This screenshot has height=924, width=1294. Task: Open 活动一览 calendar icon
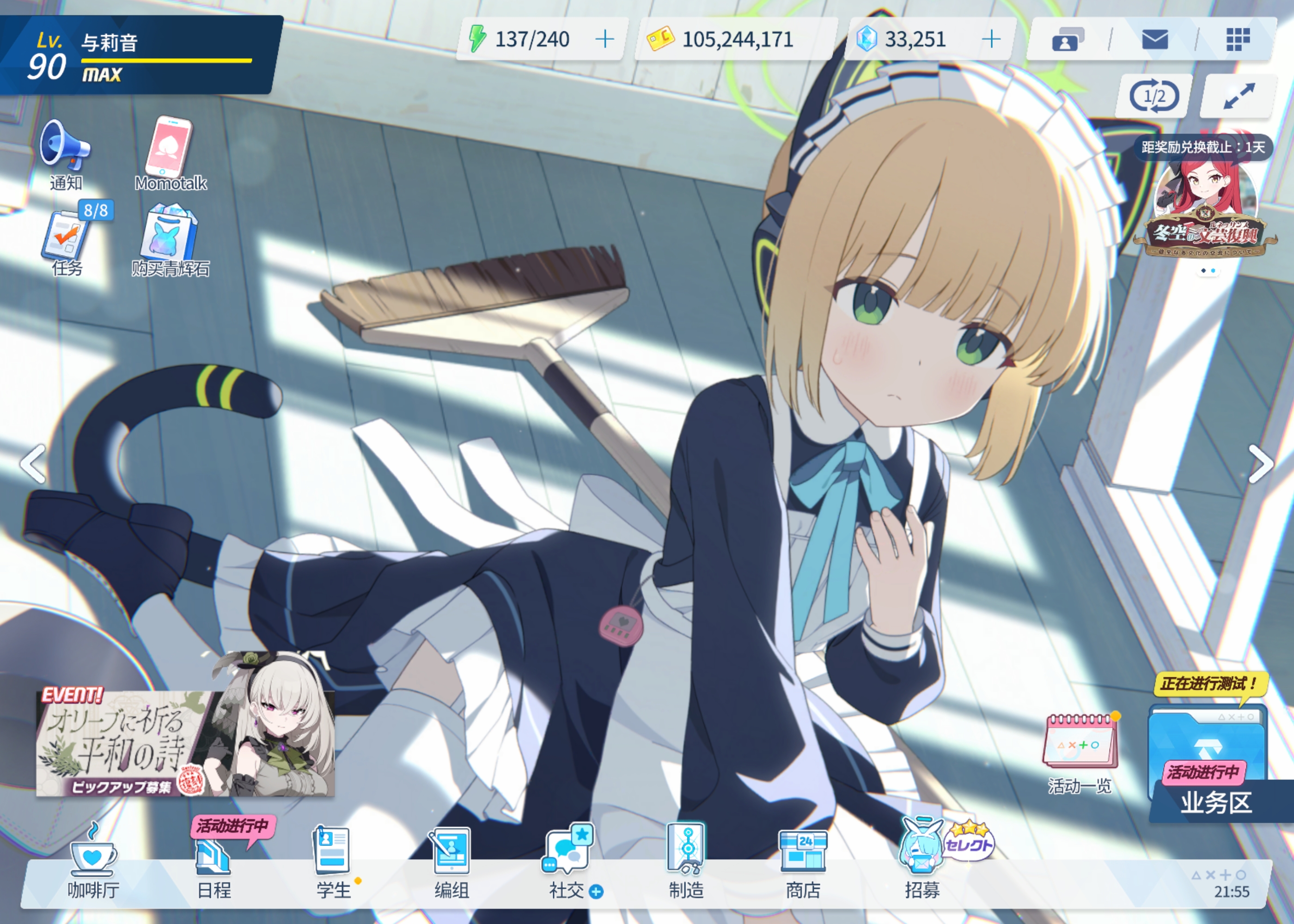point(1080,742)
